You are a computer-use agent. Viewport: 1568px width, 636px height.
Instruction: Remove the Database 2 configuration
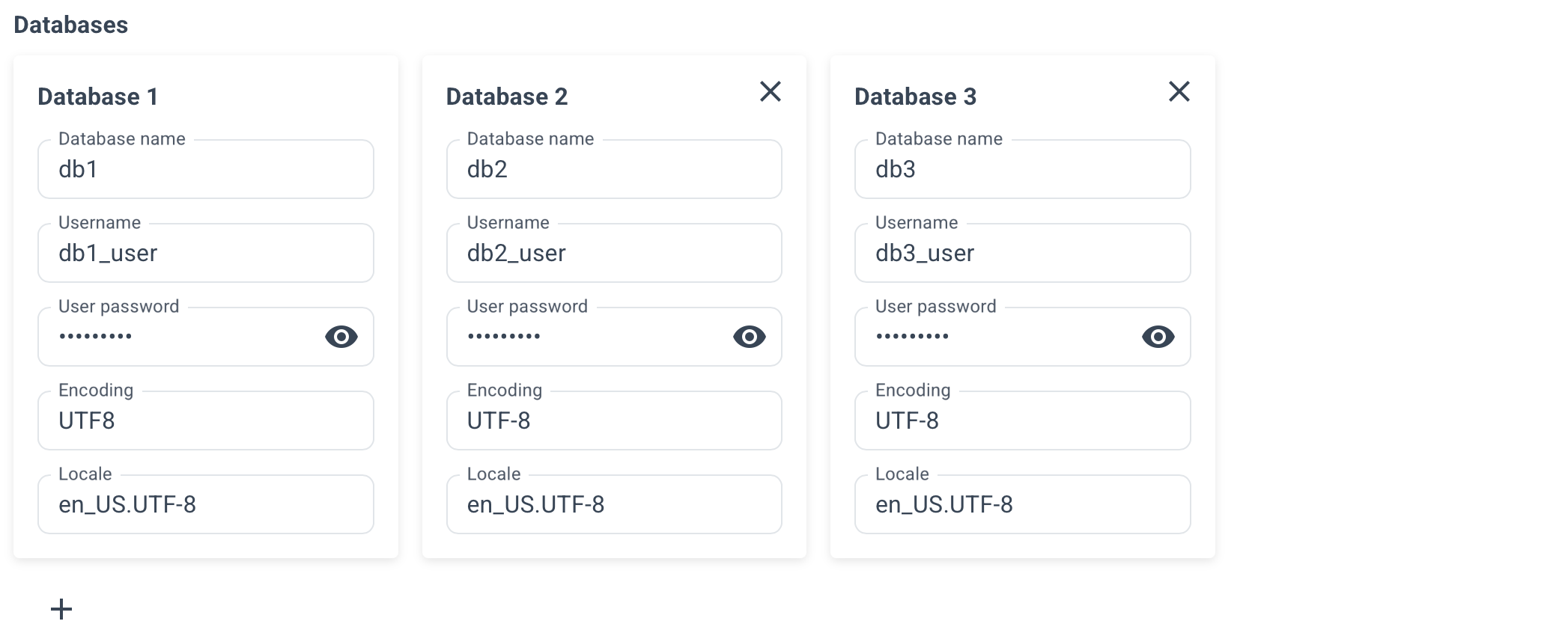(771, 91)
